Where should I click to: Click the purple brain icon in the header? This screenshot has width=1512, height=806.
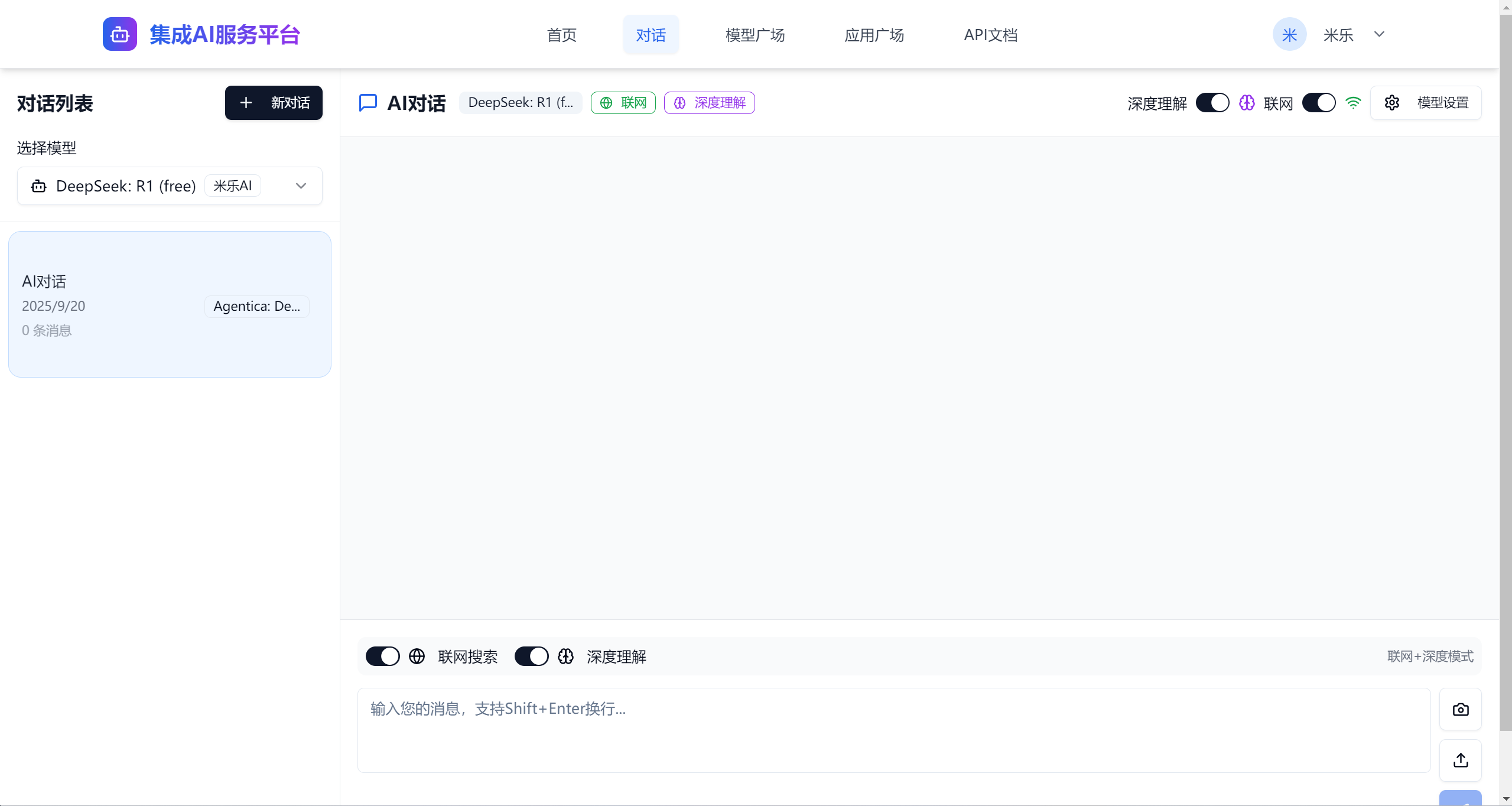pyautogui.click(x=1247, y=103)
